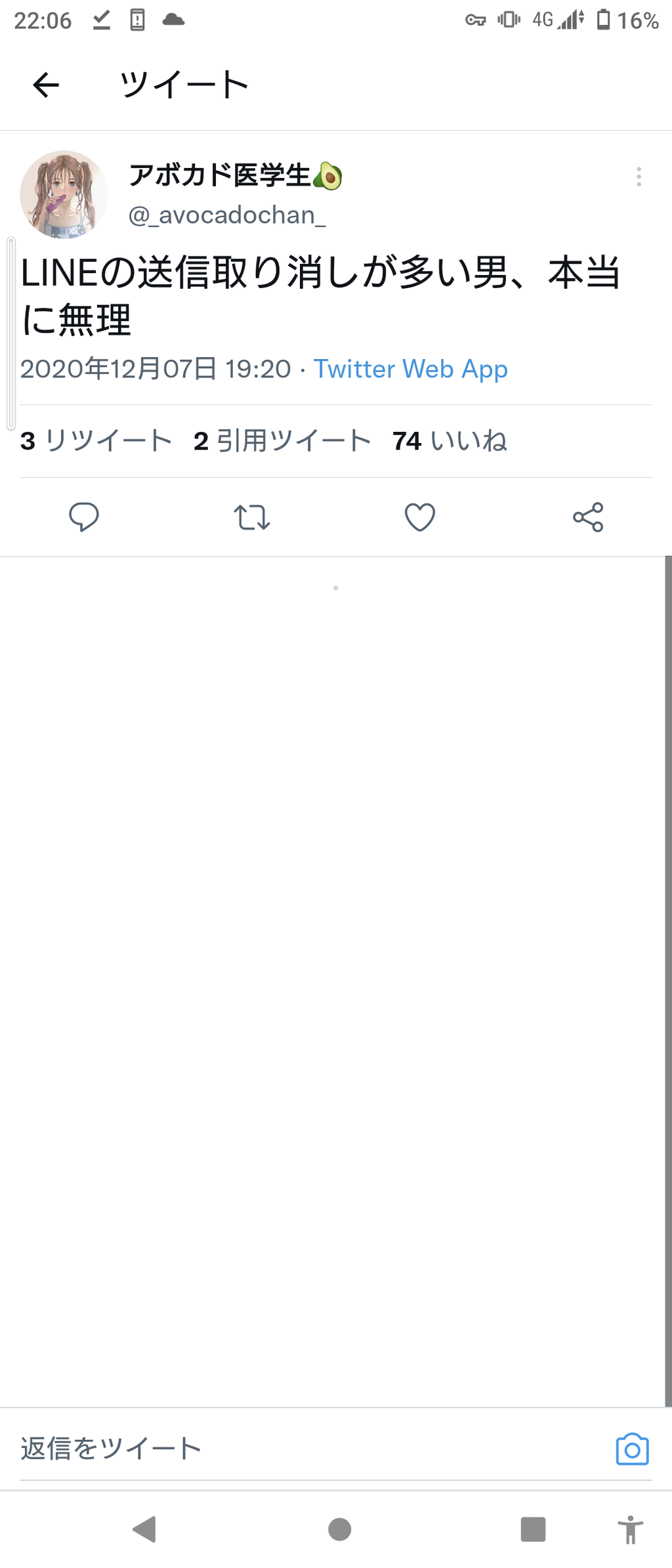Viewport: 672px width, 1568px height.
Task: Tap the retweet arrows icon
Action: pos(252,517)
